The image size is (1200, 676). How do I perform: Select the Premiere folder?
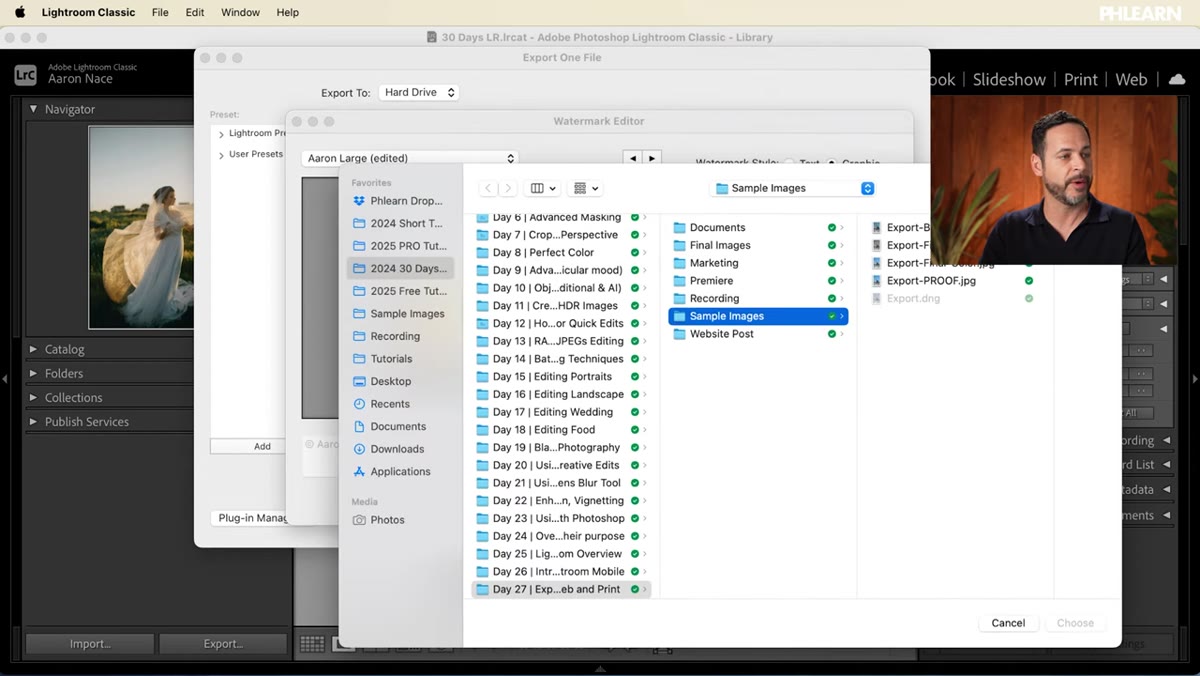pyautogui.click(x=758, y=281)
